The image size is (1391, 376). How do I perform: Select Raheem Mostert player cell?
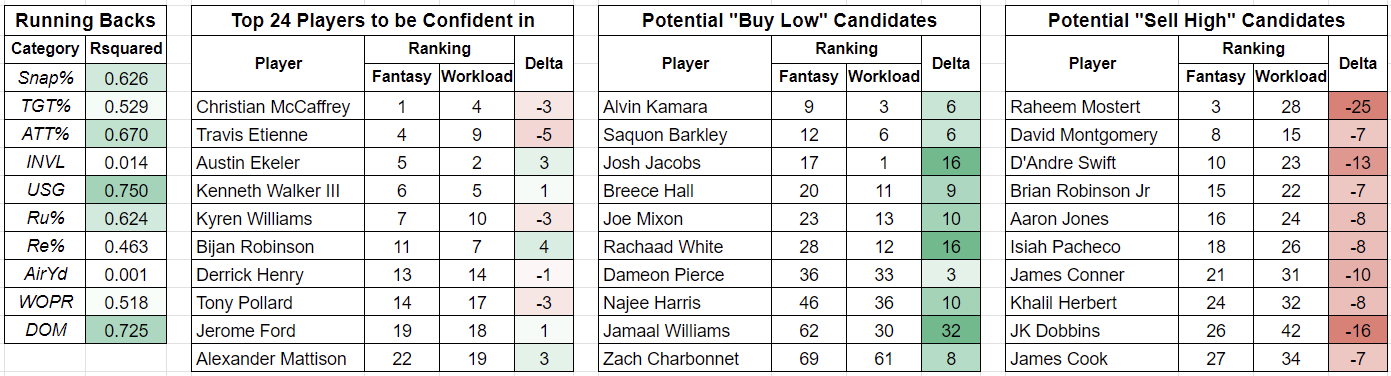tap(1092, 107)
